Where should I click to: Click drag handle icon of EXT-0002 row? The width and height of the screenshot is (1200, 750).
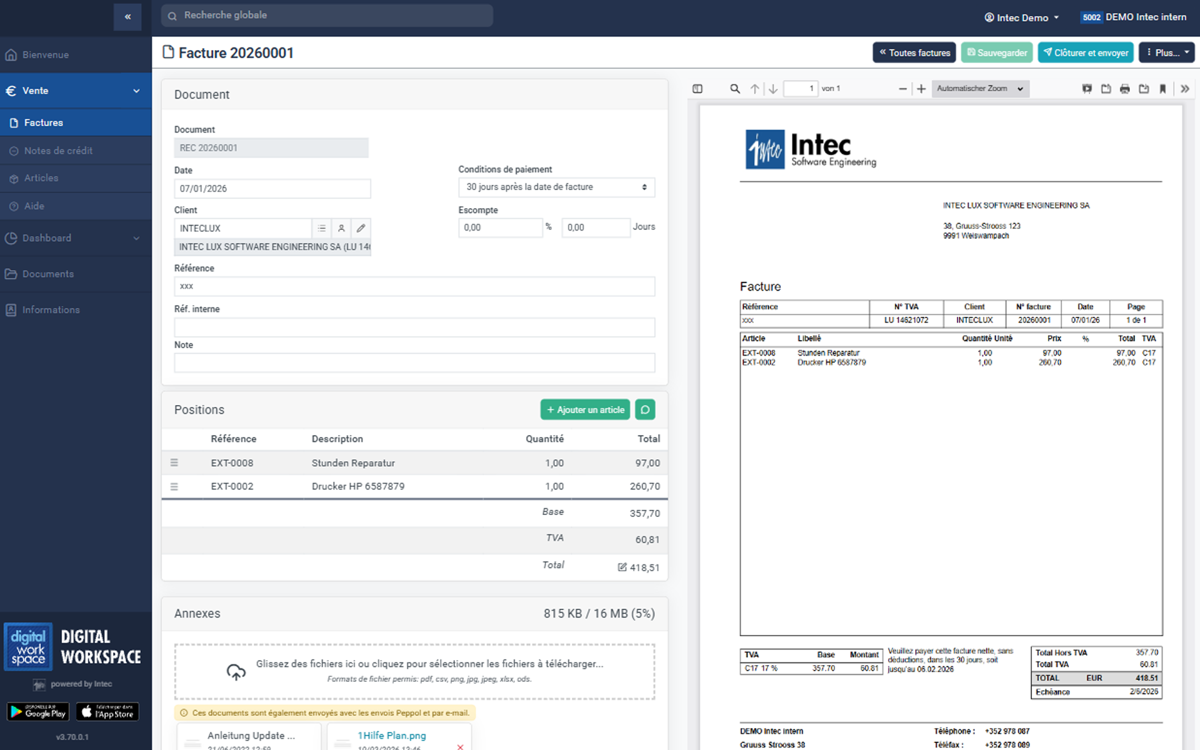coord(174,487)
